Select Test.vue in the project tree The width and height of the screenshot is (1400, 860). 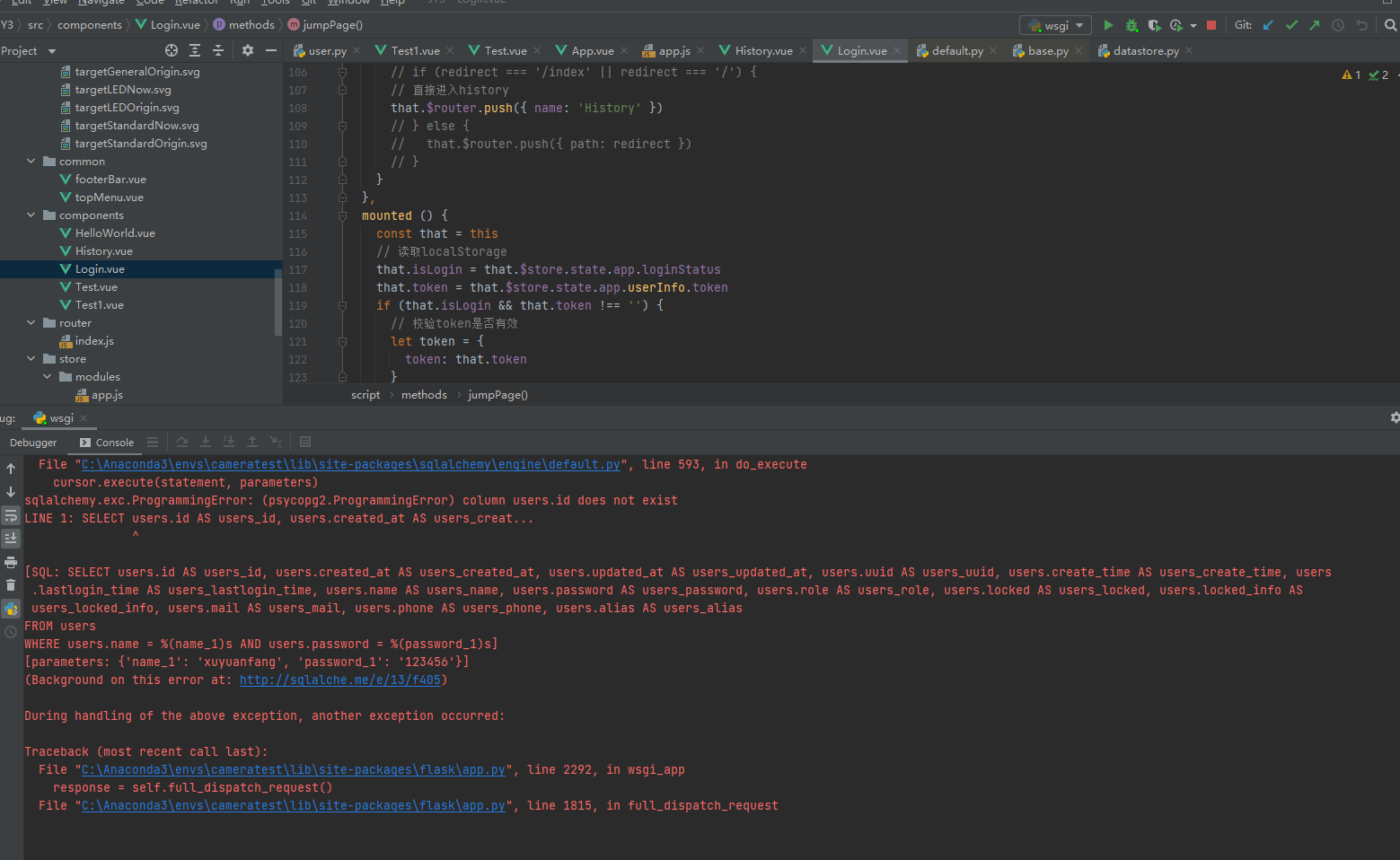coord(96,287)
